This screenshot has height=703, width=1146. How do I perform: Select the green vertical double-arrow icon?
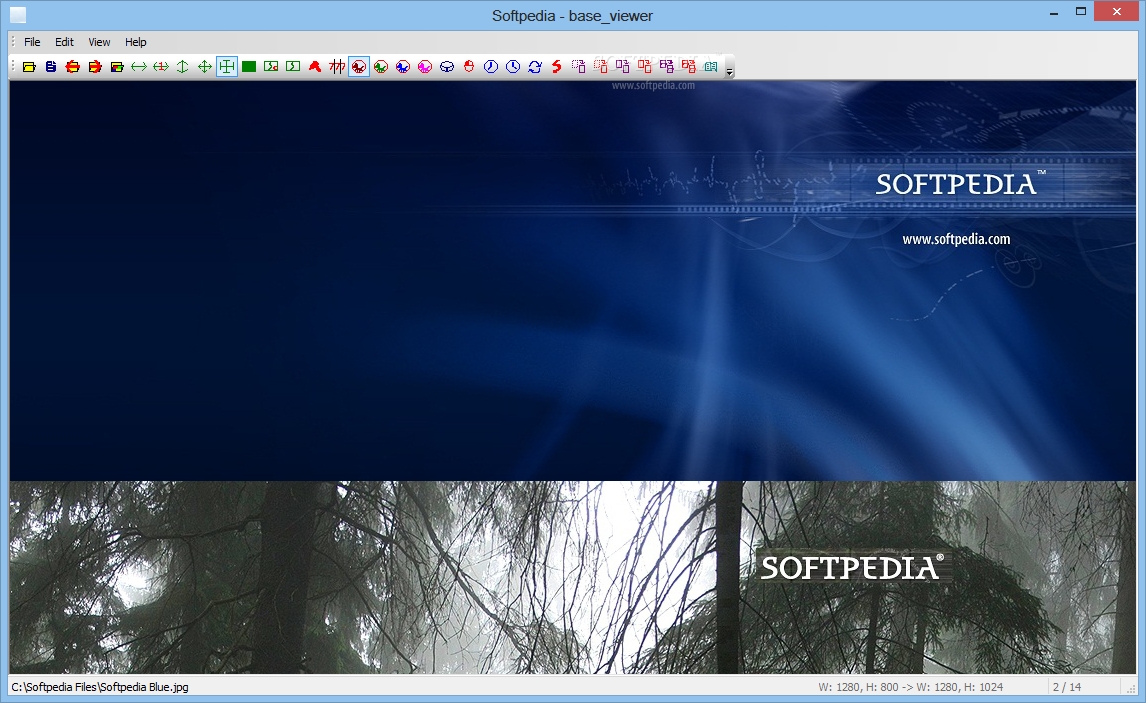[x=183, y=66]
